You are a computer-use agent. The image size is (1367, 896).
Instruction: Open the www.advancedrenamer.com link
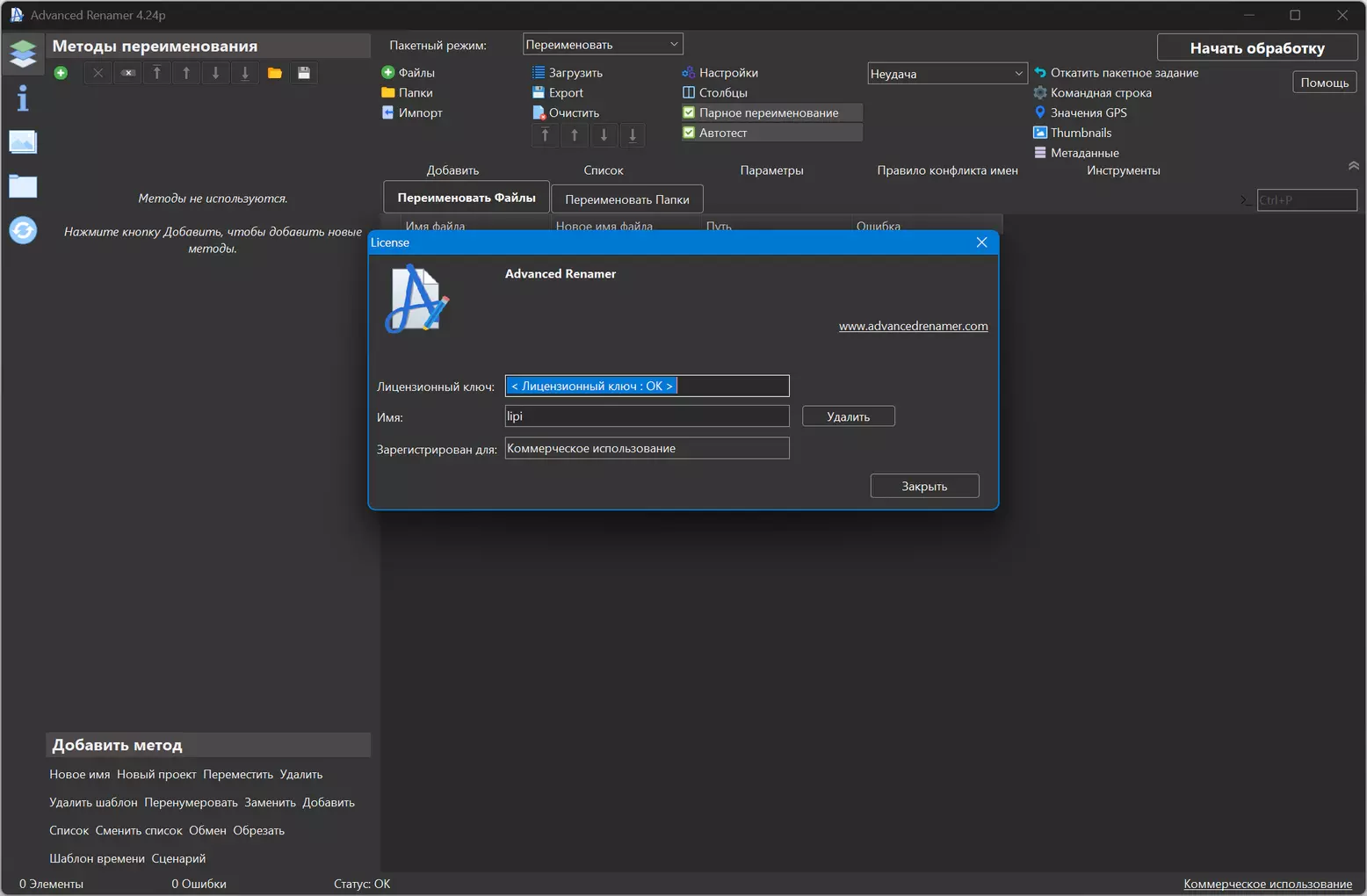(914, 326)
